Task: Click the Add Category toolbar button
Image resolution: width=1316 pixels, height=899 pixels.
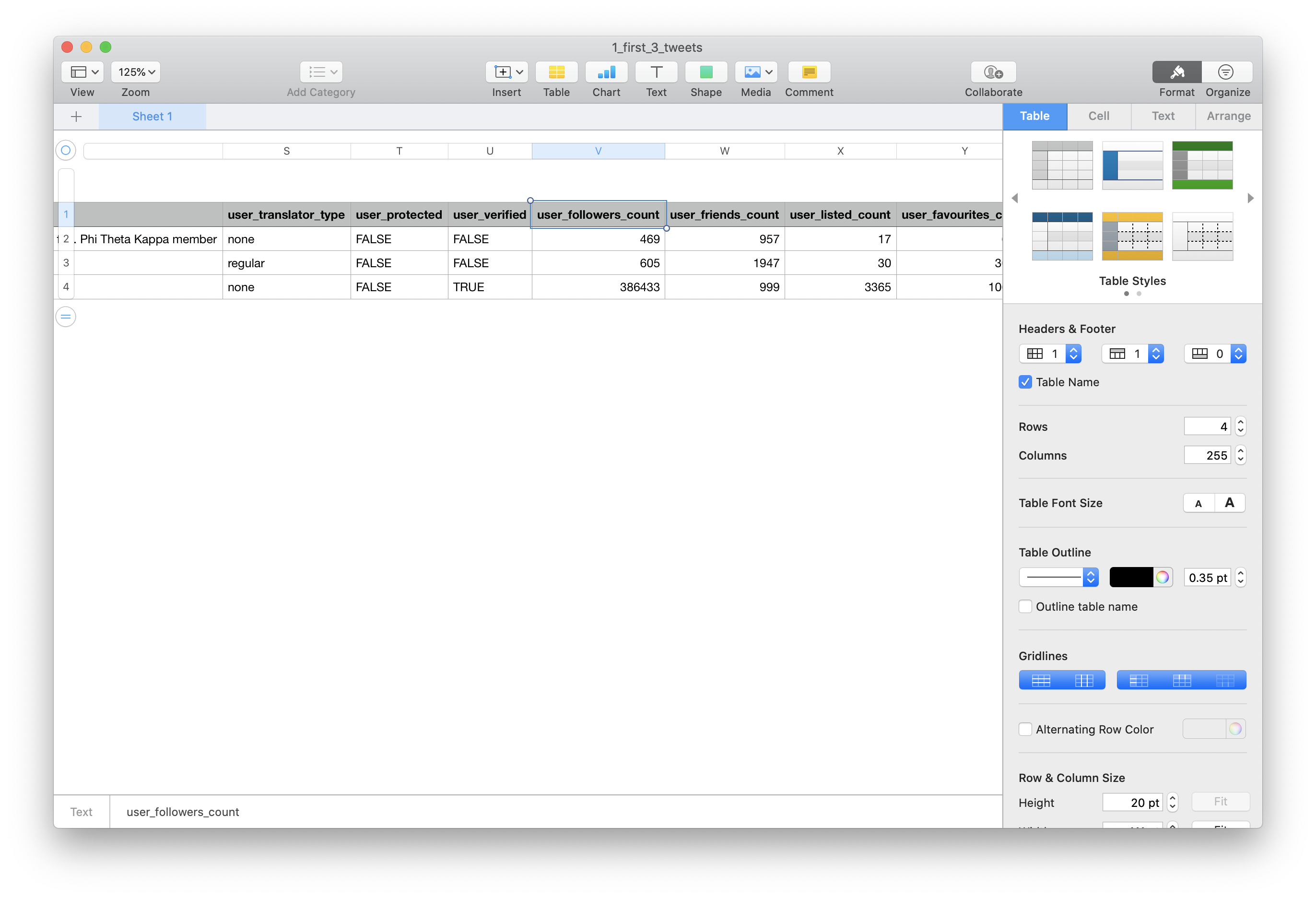Action: (321, 72)
